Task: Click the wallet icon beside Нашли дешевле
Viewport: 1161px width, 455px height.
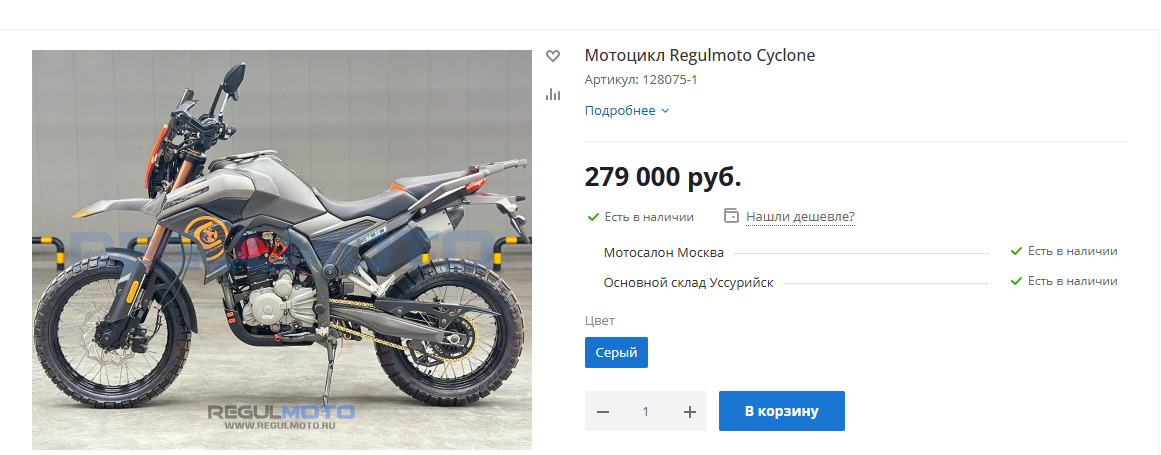Action: pos(731,216)
